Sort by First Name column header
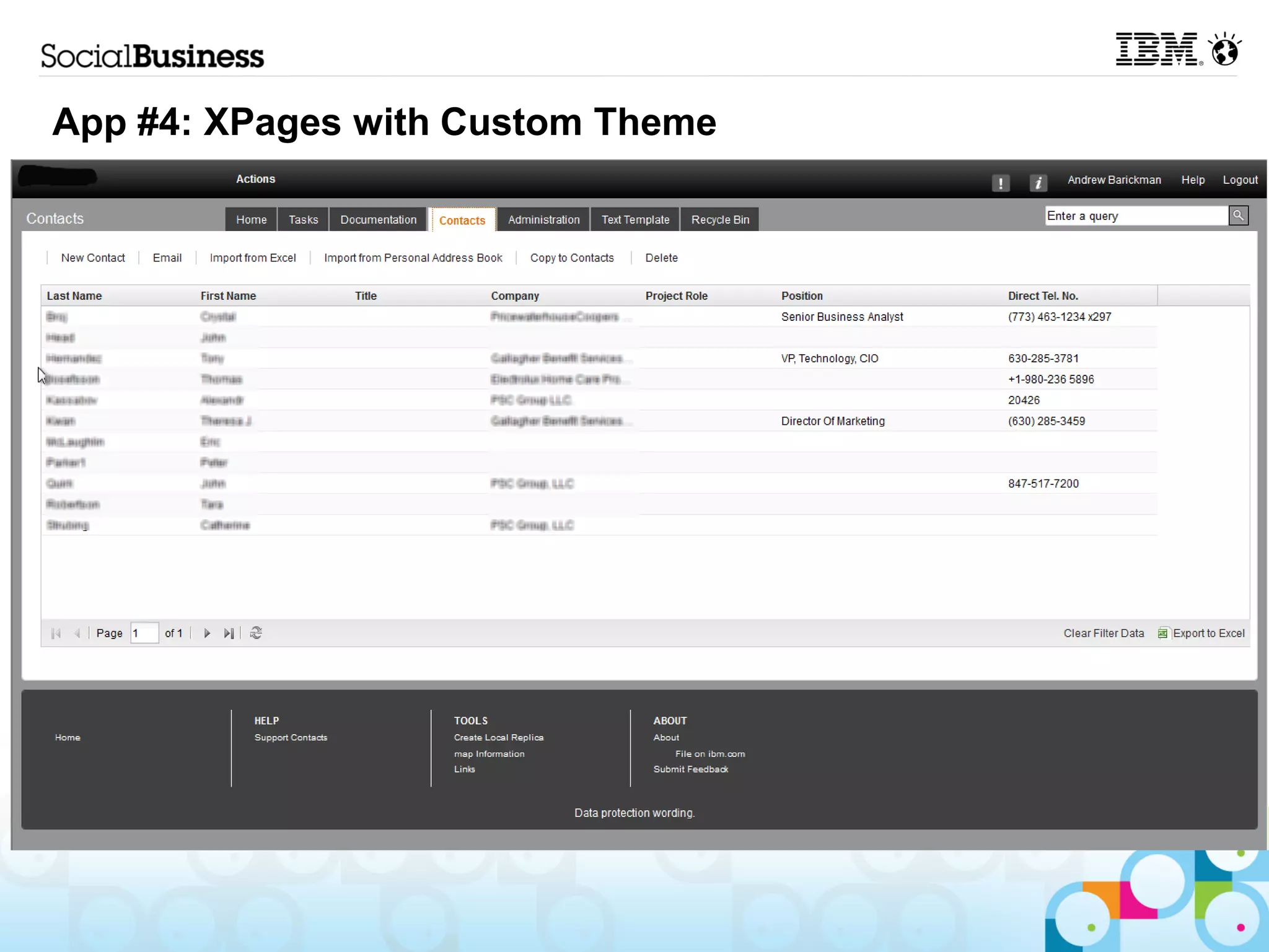Image resolution: width=1269 pixels, height=952 pixels. point(228,295)
